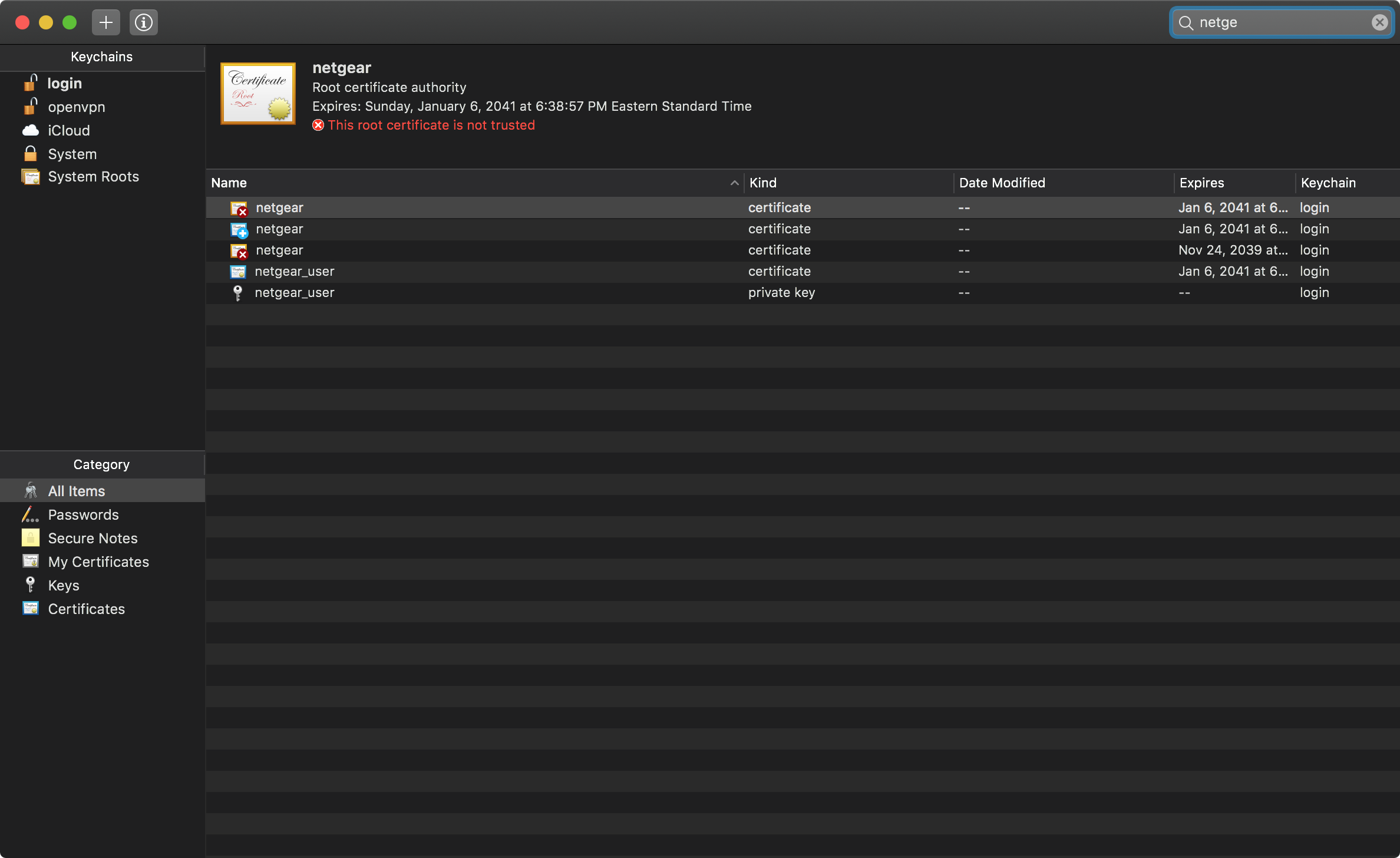
Task: Select the openvpn keychain
Action: (x=76, y=107)
